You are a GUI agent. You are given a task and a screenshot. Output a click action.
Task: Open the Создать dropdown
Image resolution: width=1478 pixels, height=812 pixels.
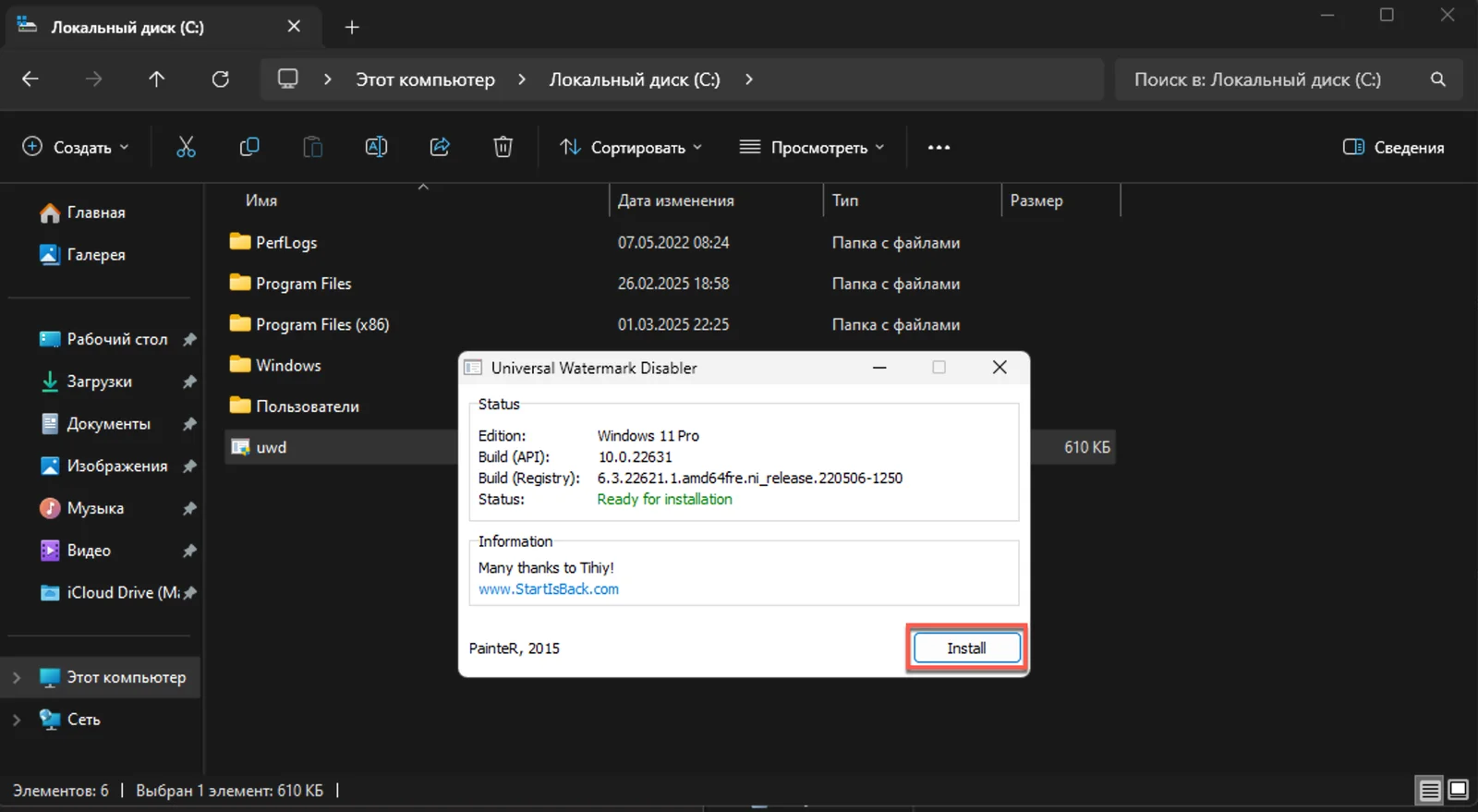[x=76, y=147]
